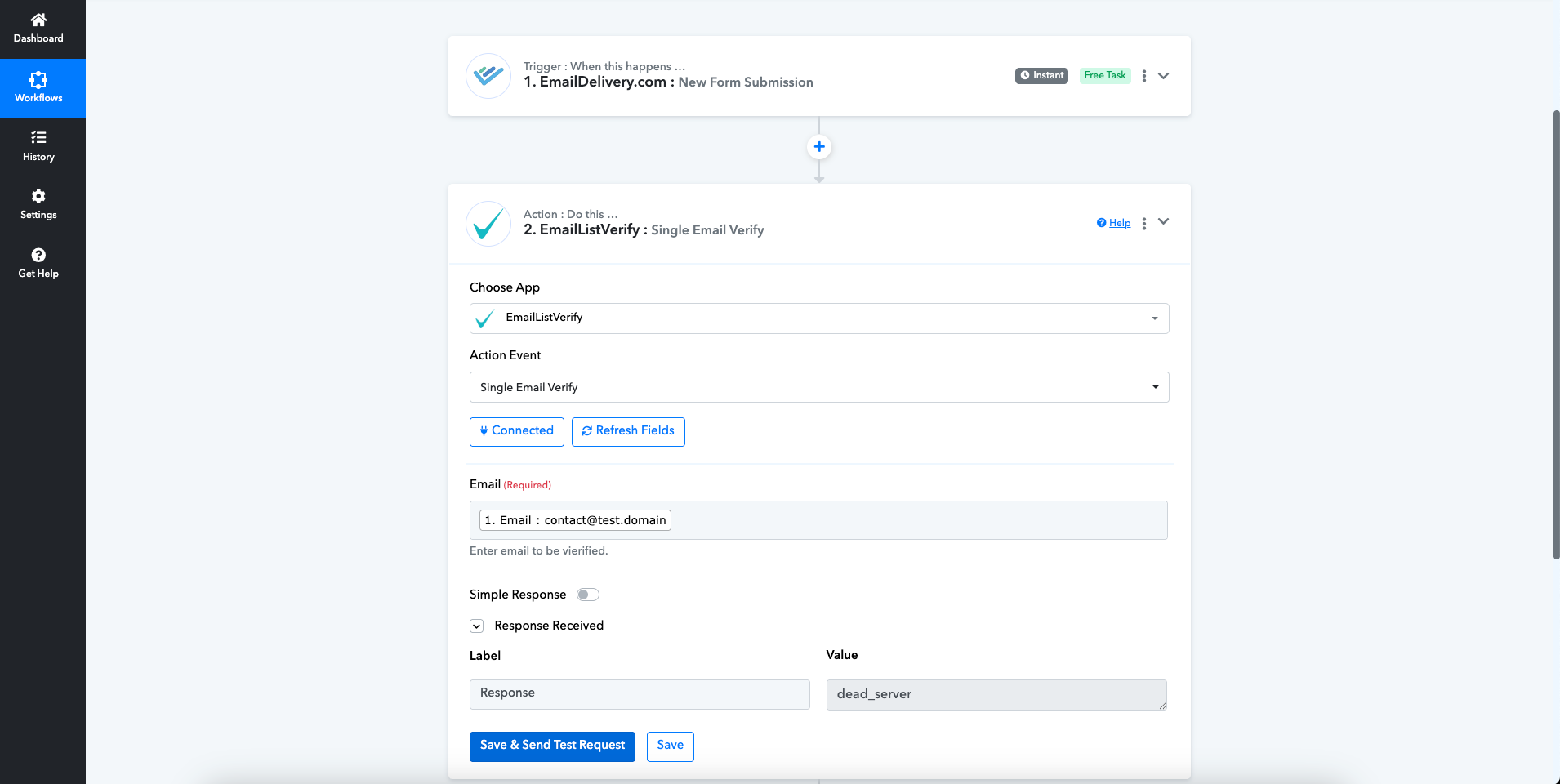Click Save & Send Test Request
The image size is (1560, 784).
552,746
